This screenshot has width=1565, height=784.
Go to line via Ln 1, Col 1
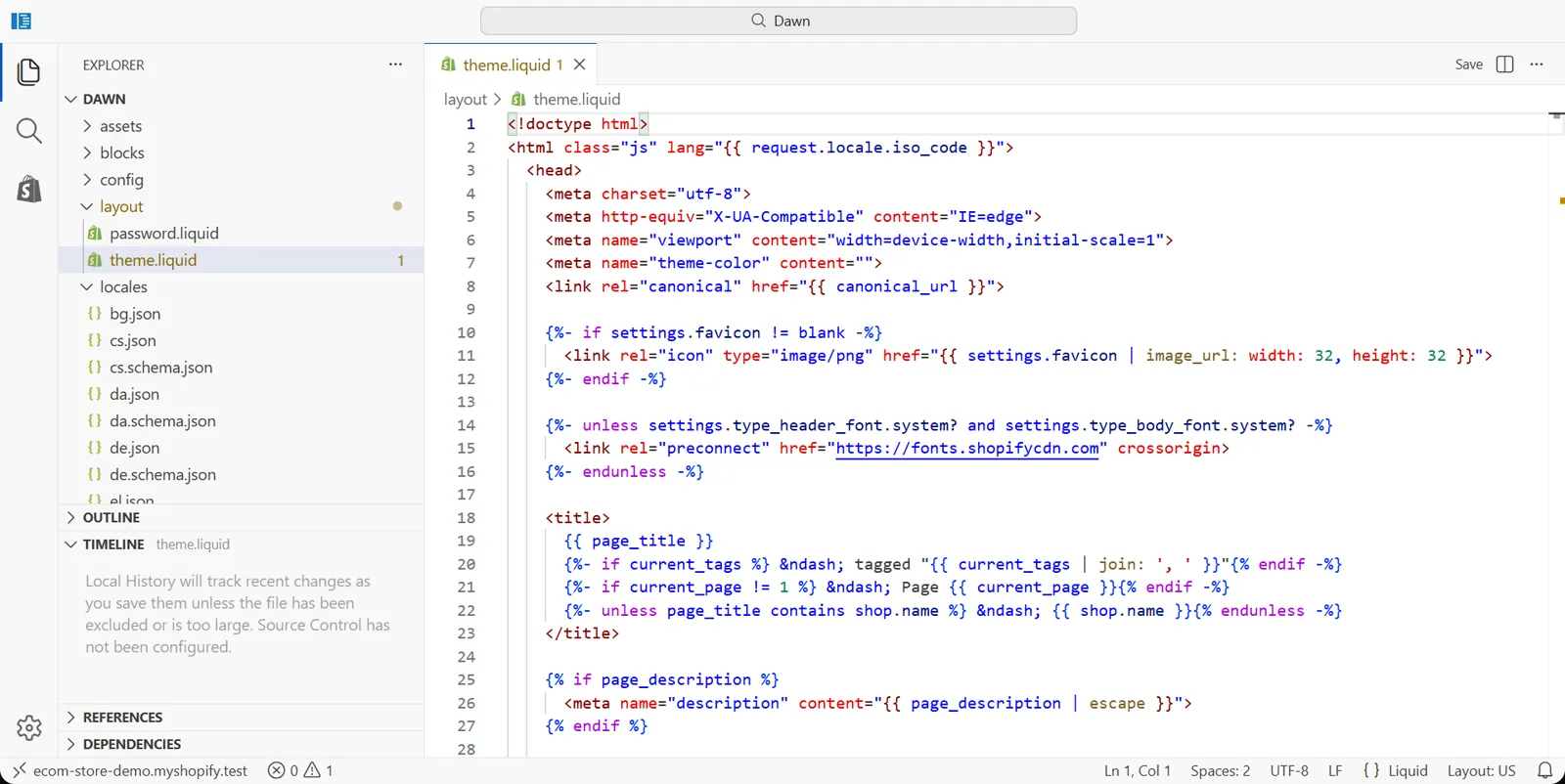(x=1137, y=770)
